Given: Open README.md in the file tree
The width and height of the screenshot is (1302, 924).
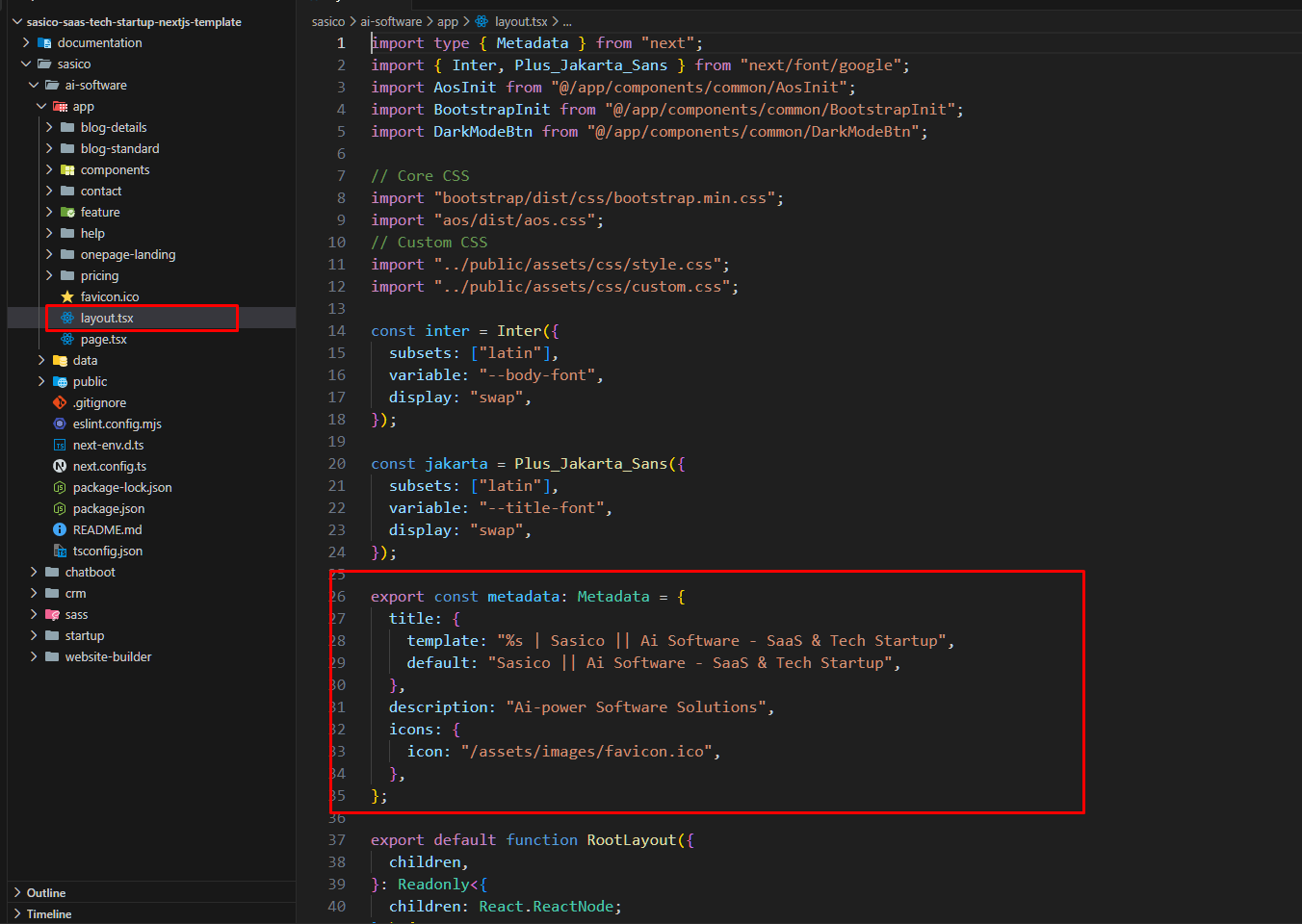Looking at the screenshot, I should tap(108, 529).
